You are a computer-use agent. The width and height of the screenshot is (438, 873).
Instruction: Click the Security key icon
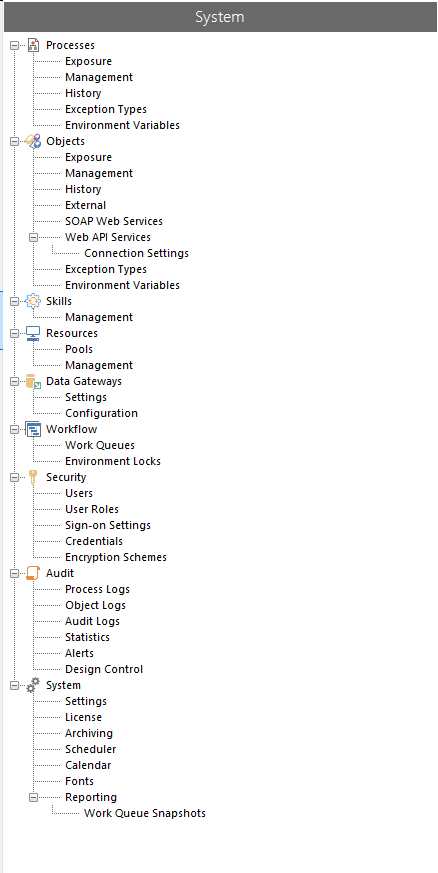(33, 477)
